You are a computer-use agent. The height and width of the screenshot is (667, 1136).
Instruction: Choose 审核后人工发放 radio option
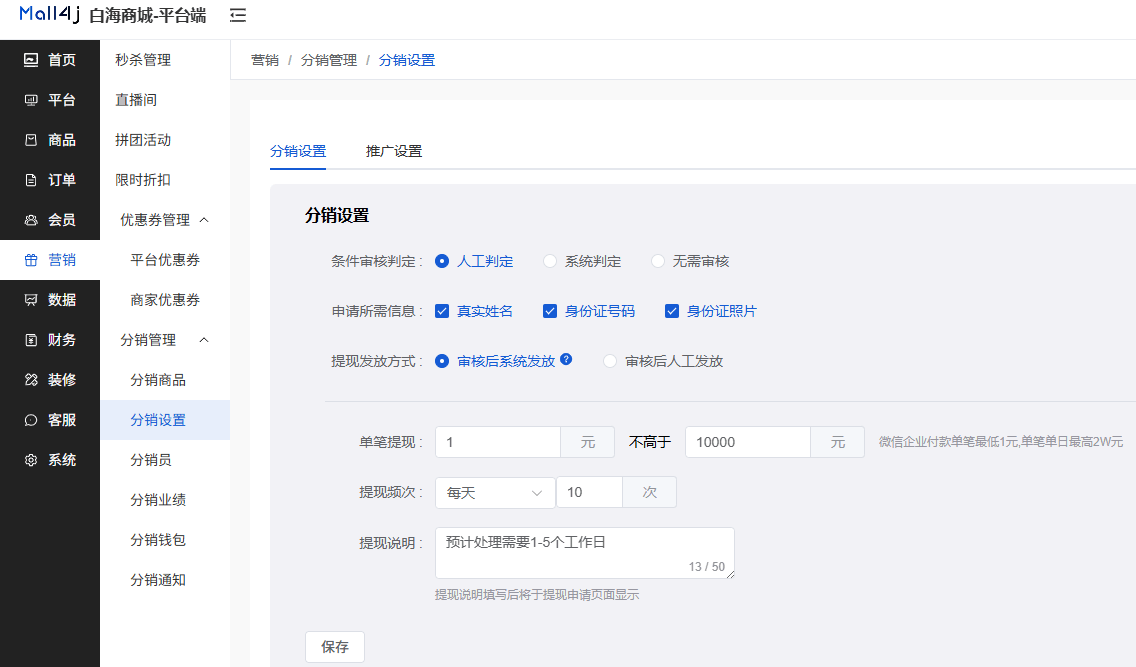pyautogui.click(x=610, y=361)
